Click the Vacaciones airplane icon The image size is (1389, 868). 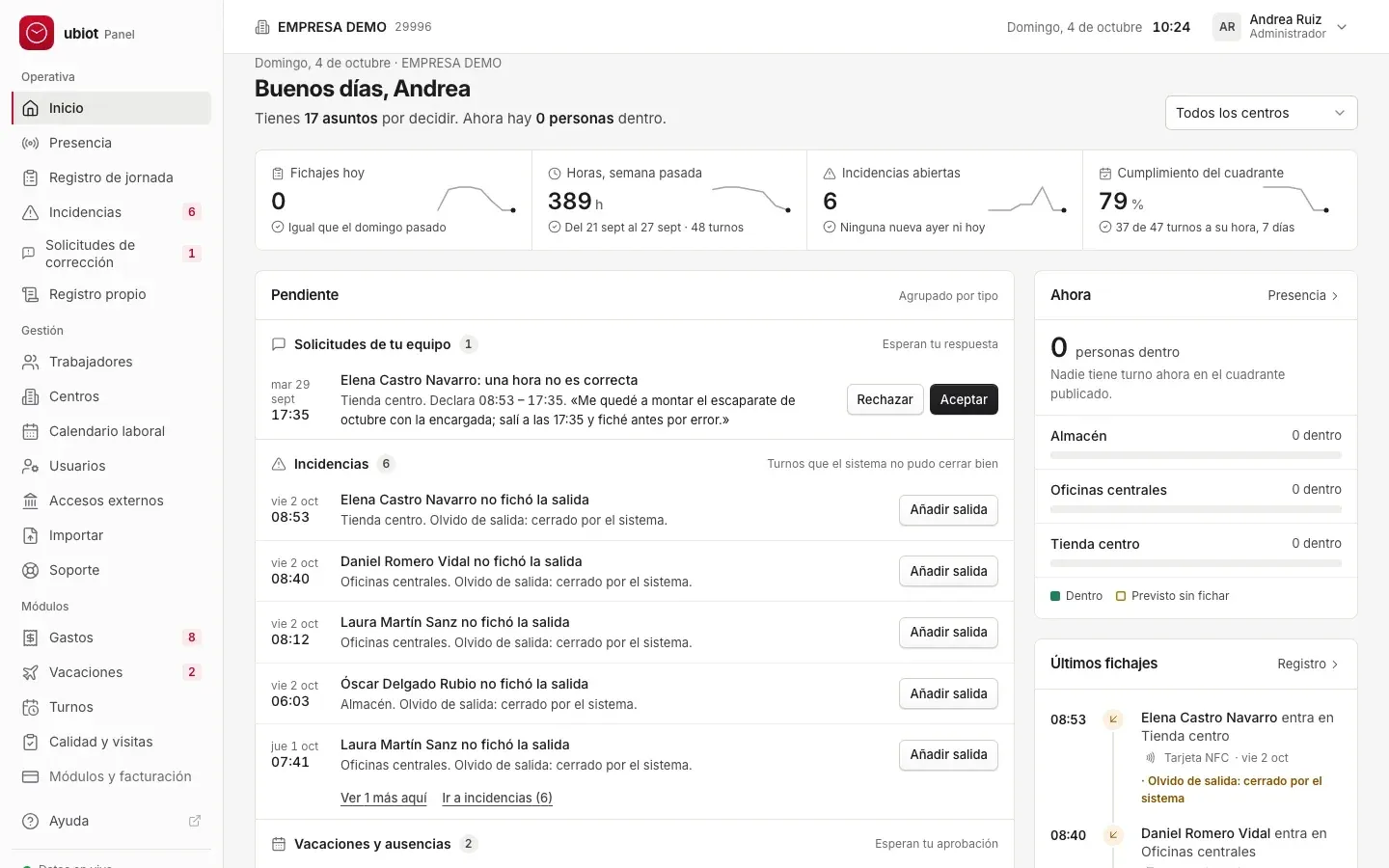[x=30, y=672]
